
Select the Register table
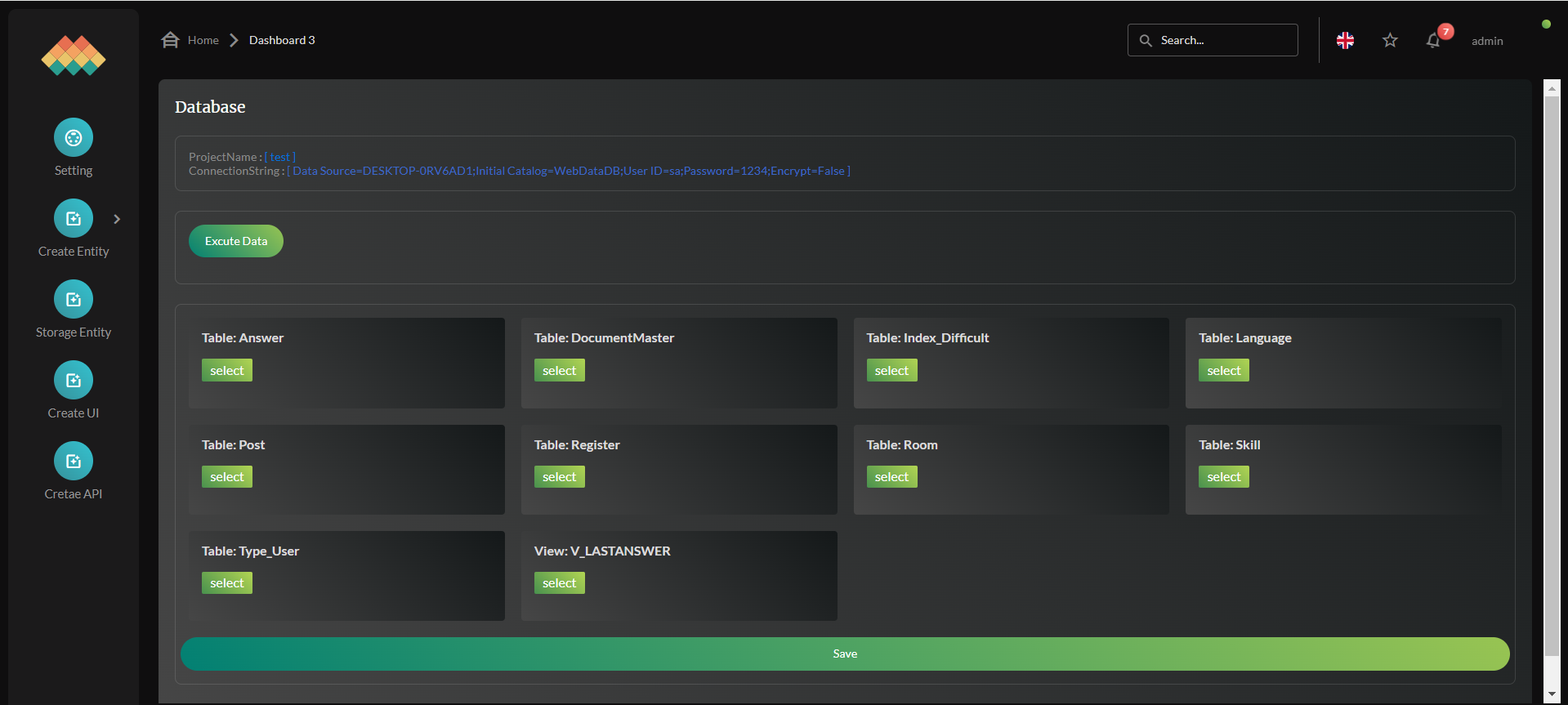[x=560, y=476]
